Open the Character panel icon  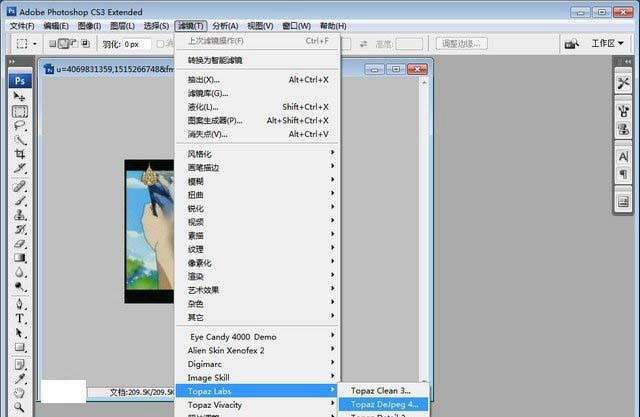coord(623,157)
